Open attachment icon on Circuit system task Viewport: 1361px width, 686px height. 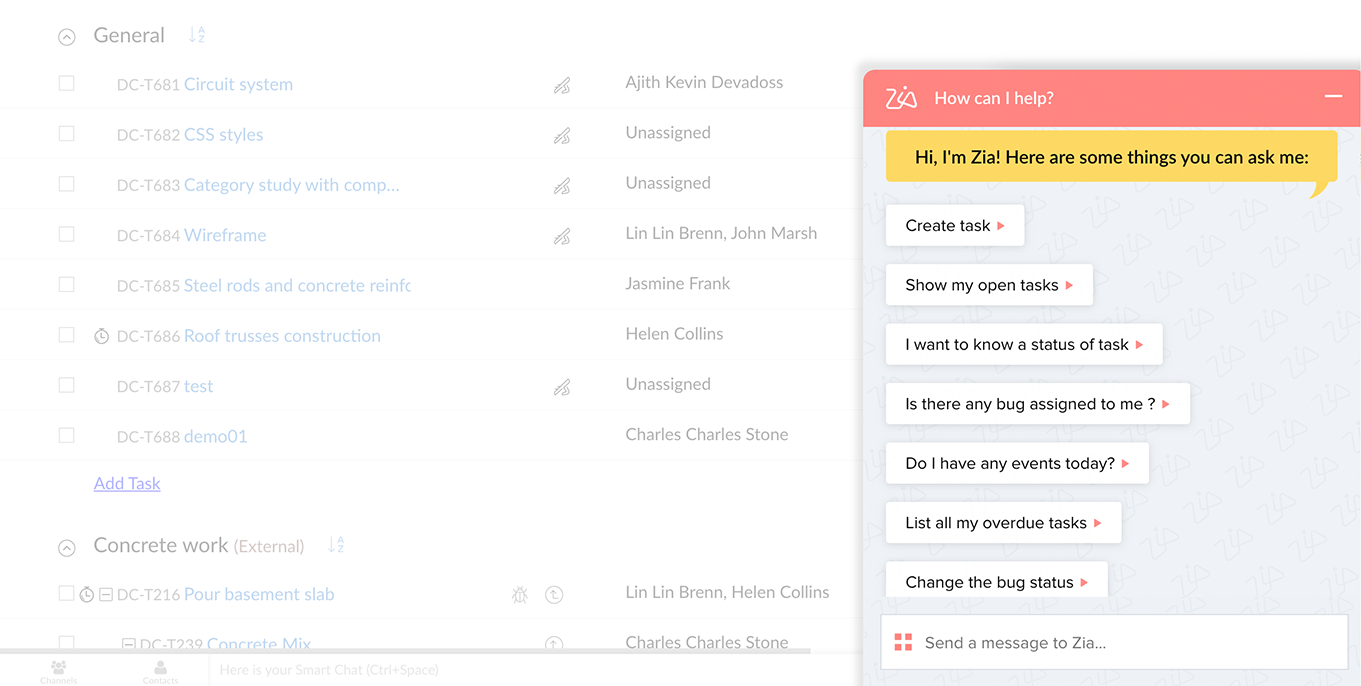pos(562,86)
